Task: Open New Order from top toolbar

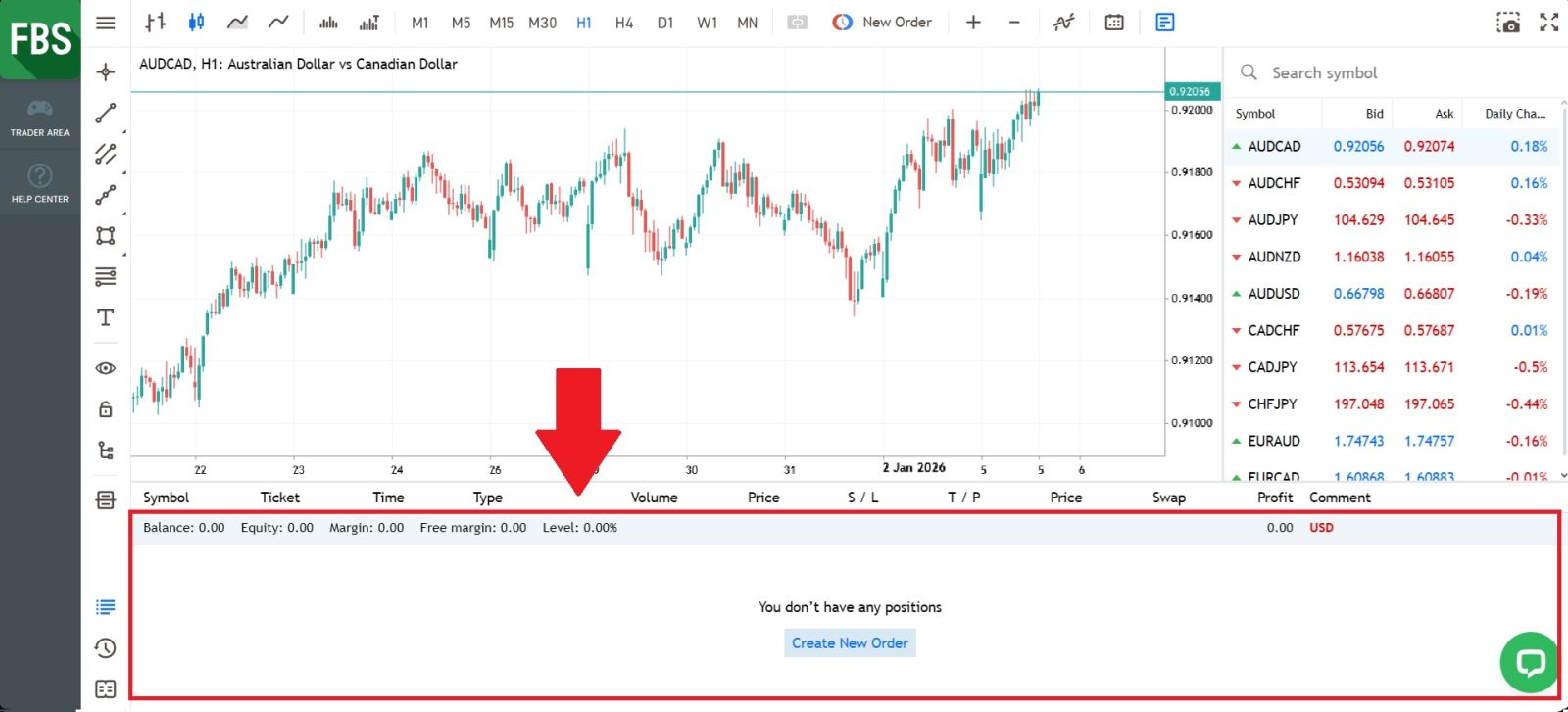Action: coord(883,22)
